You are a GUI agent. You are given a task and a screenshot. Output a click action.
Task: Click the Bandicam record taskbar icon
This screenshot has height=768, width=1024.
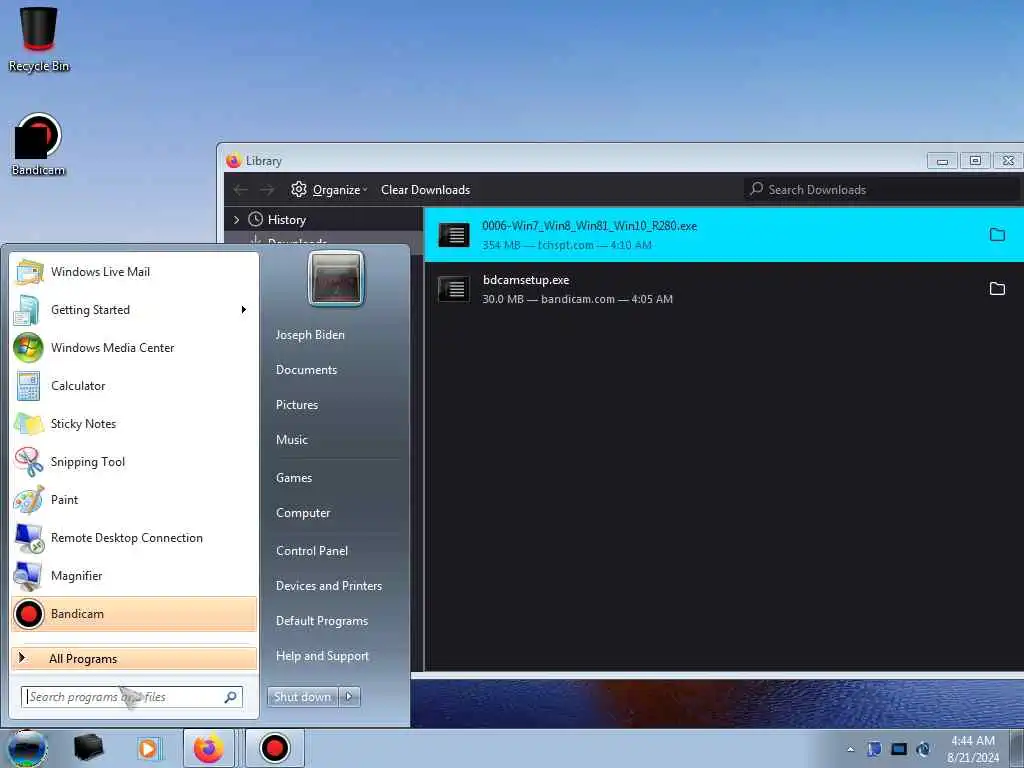(x=274, y=748)
